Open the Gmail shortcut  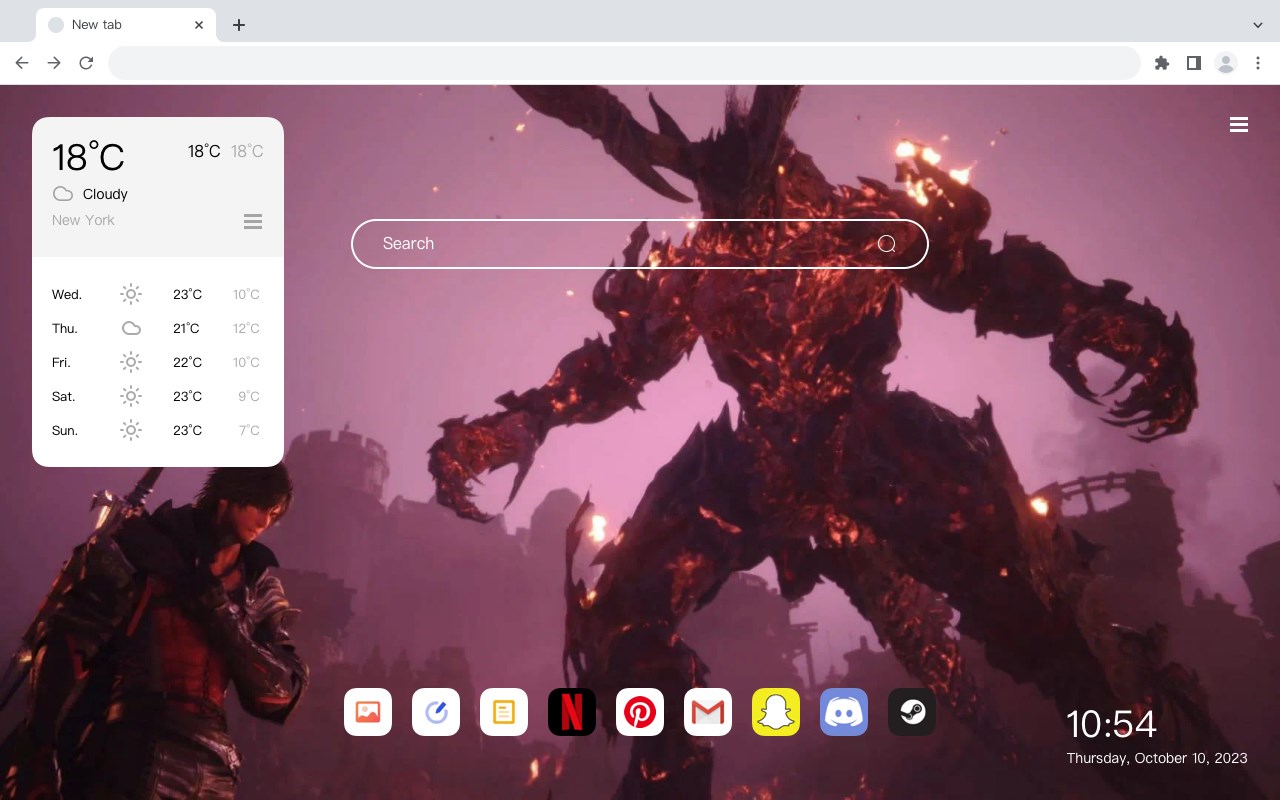(x=708, y=712)
